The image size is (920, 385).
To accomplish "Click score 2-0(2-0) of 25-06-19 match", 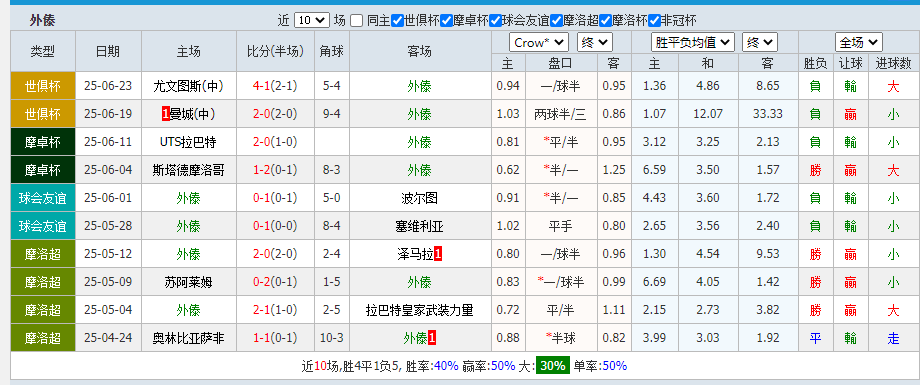I will pos(275,114).
